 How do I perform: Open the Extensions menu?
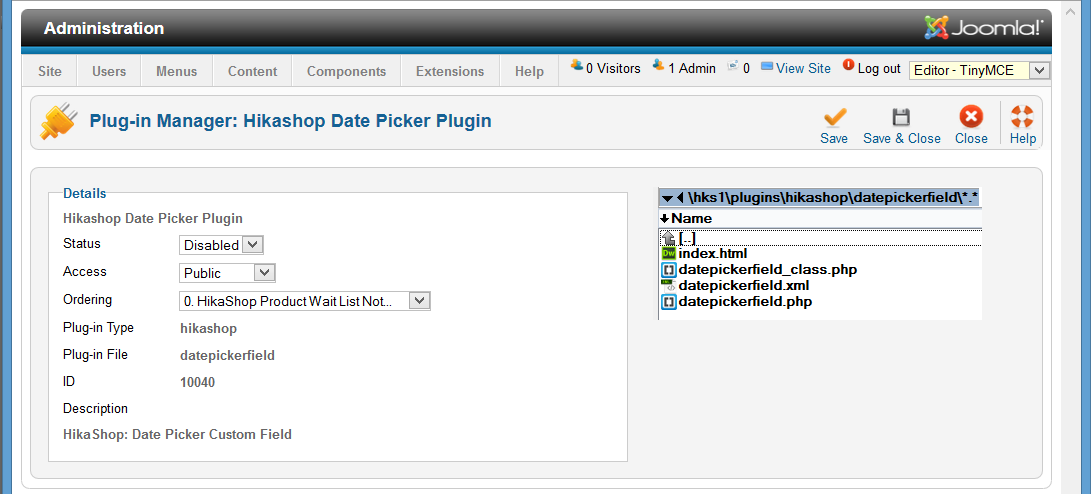point(450,71)
